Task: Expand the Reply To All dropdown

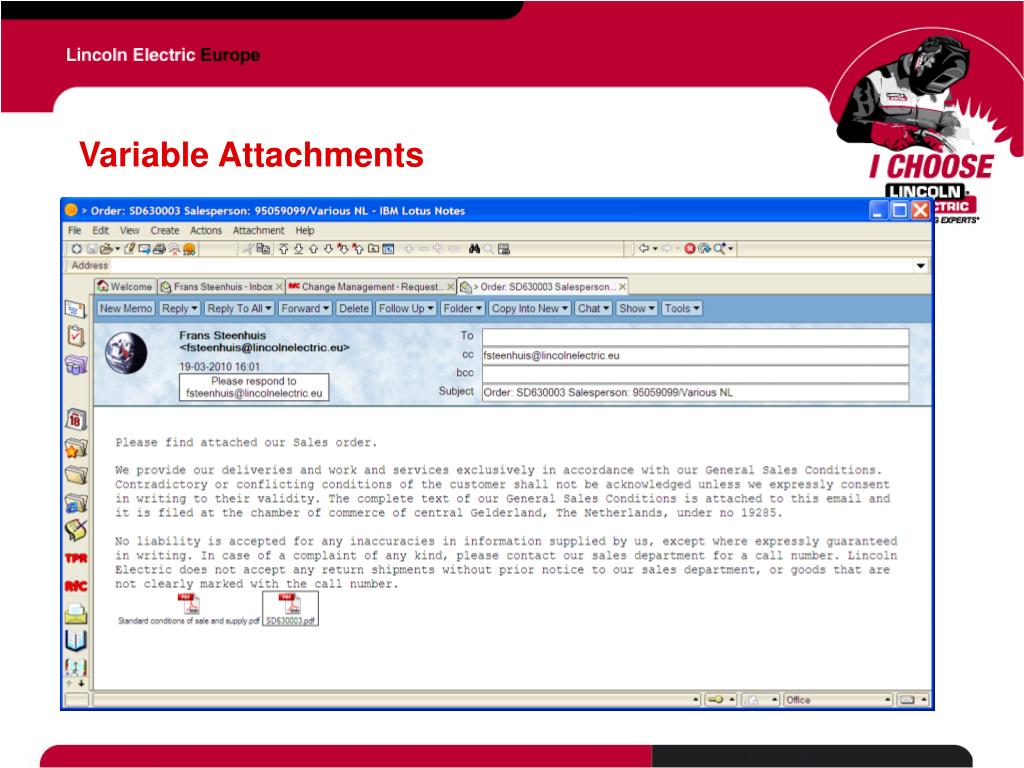Action: (x=239, y=308)
